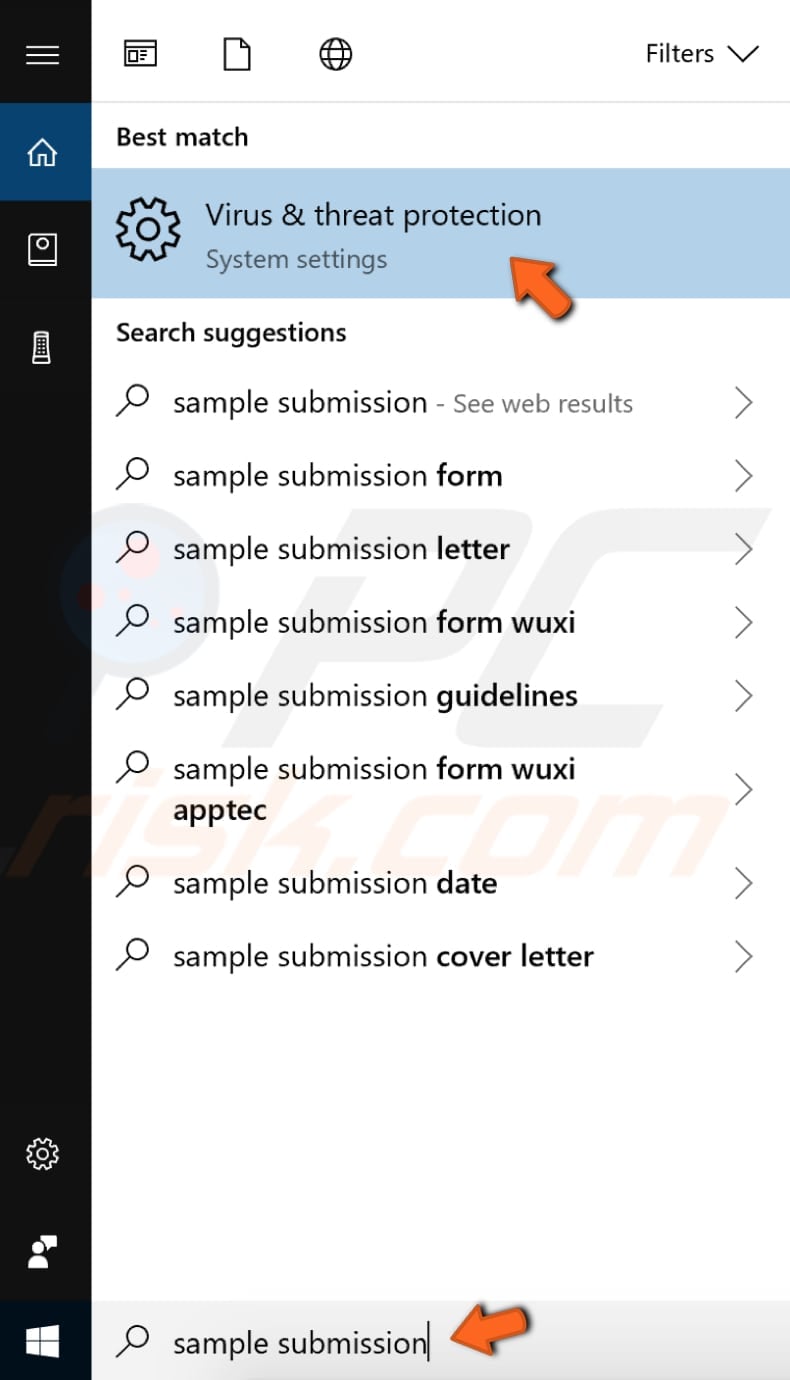Viewport: 790px width, 1380px height.
Task: Select the Documents filter icon
Action: (236, 54)
